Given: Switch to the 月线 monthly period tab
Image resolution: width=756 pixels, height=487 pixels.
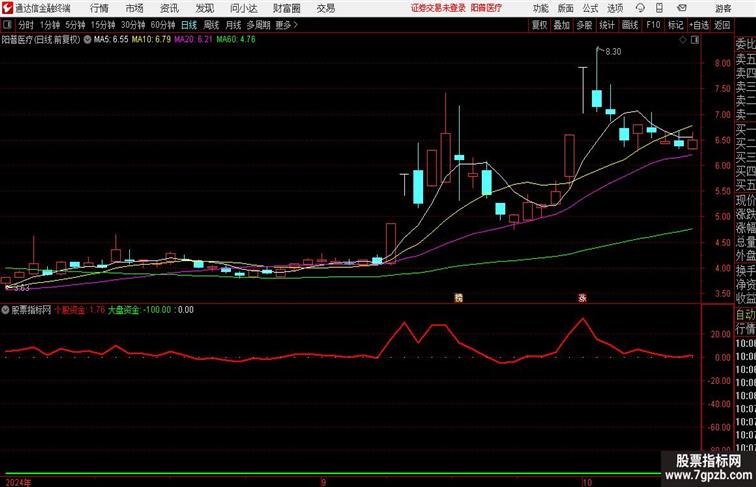Looking at the screenshot, I should pyautogui.click(x=233, y=25).
